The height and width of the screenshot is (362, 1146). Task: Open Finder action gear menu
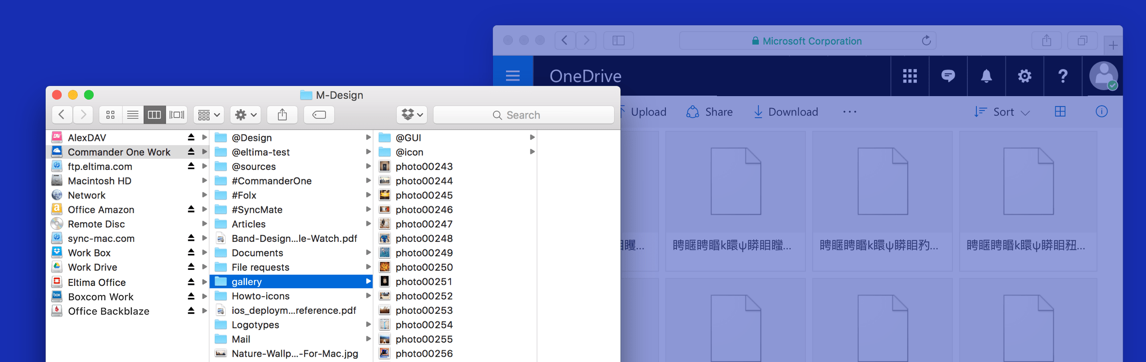[245, 115]
